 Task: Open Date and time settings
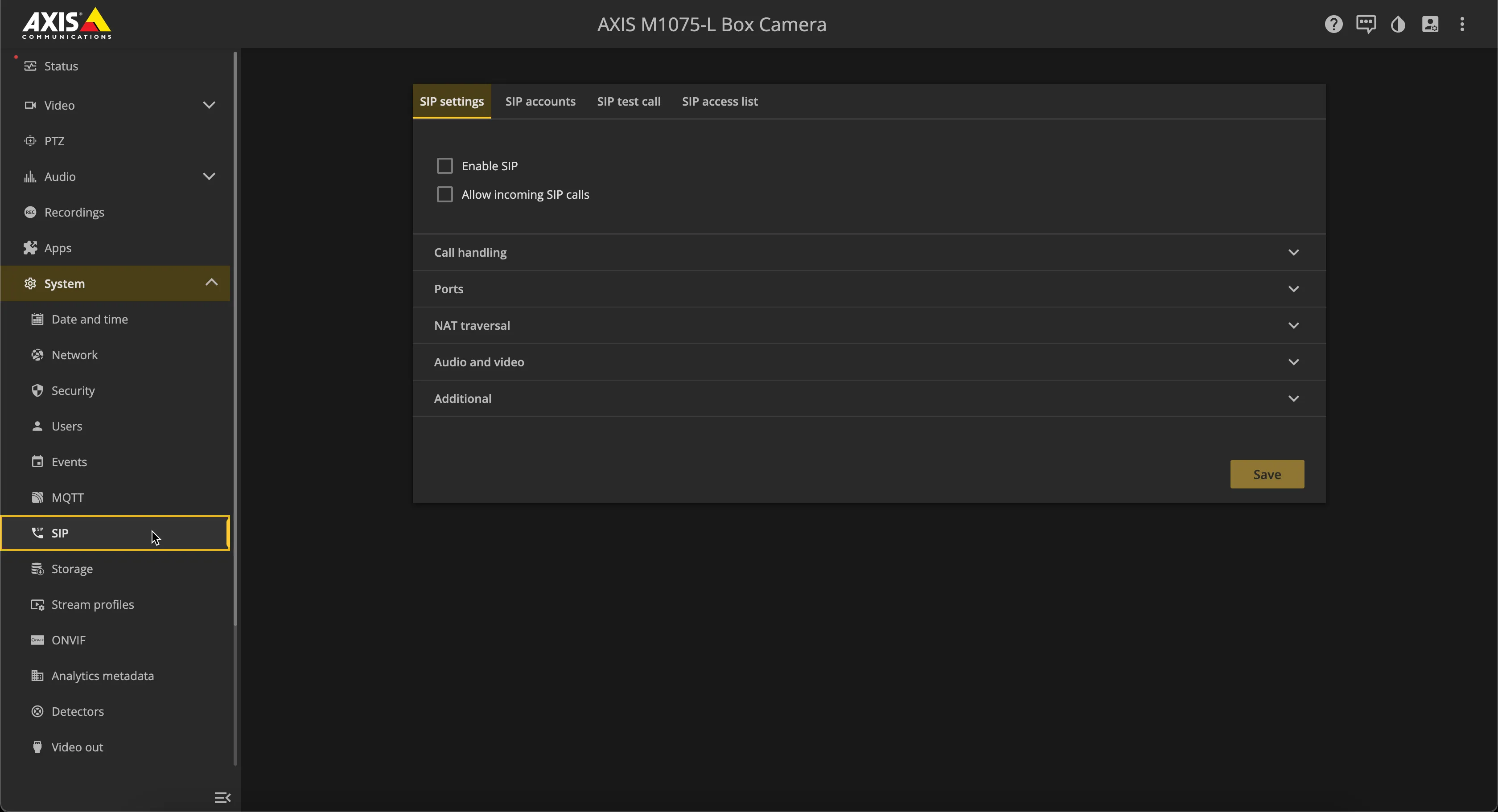point(116,319)
